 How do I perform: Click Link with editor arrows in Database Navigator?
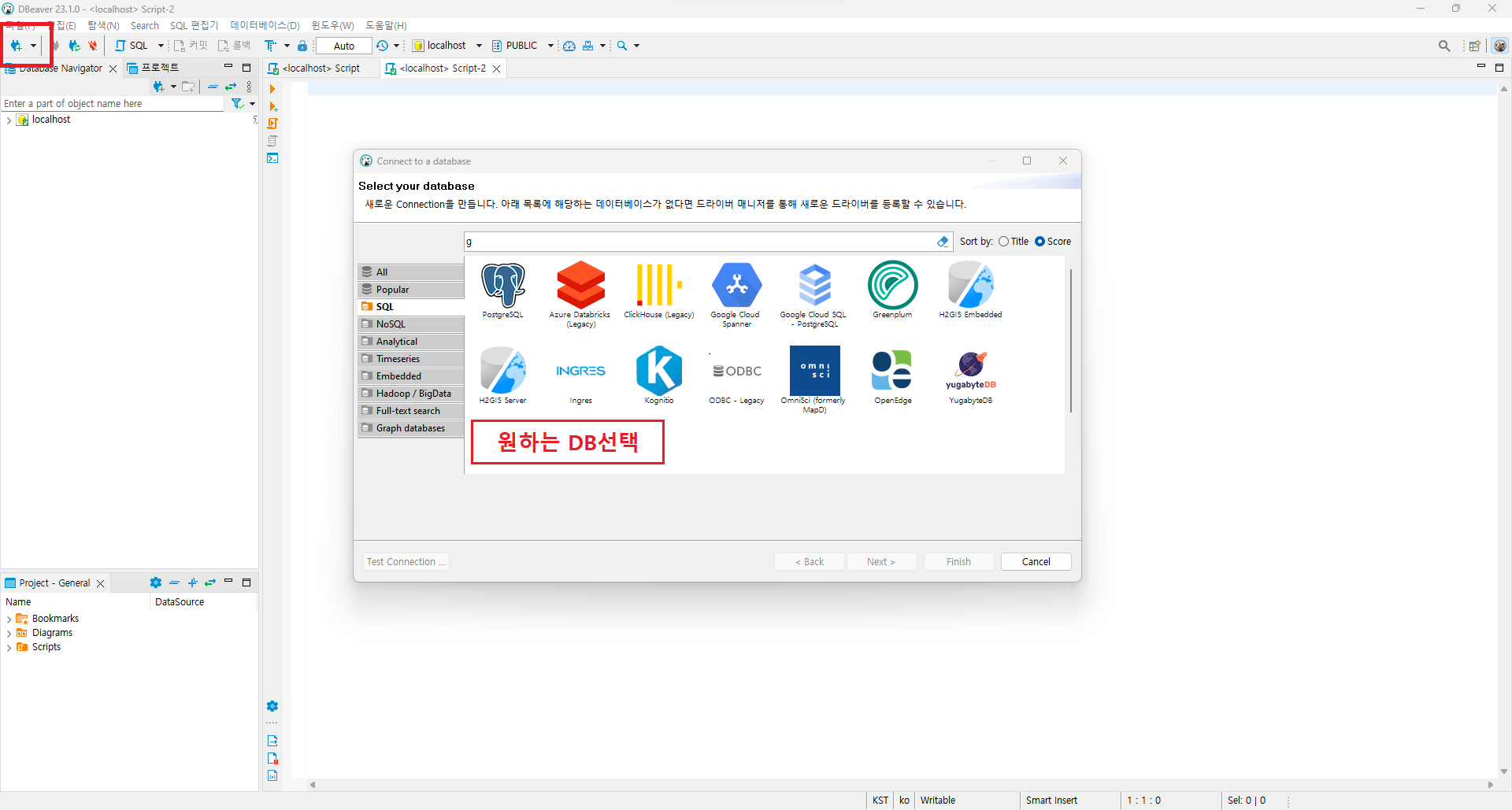(x=231, y=87)
